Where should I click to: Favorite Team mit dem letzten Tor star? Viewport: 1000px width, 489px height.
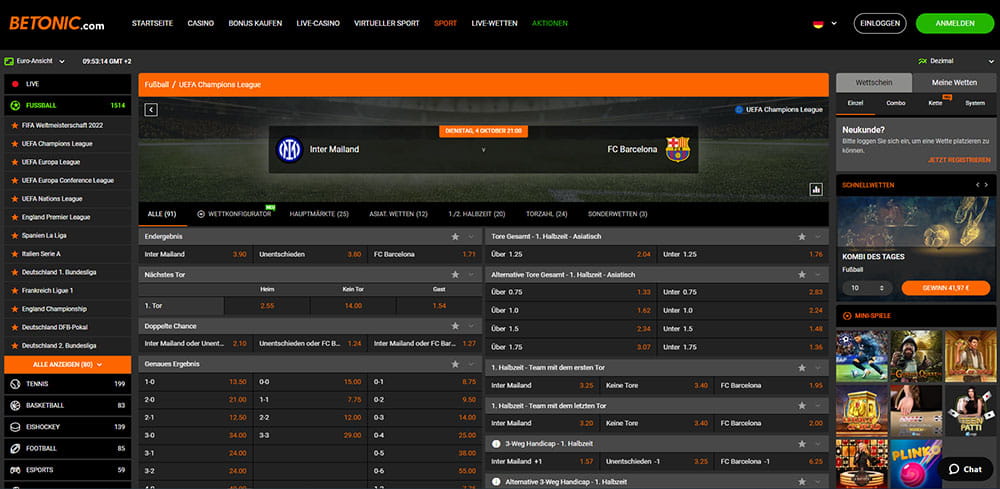[802, 406]
